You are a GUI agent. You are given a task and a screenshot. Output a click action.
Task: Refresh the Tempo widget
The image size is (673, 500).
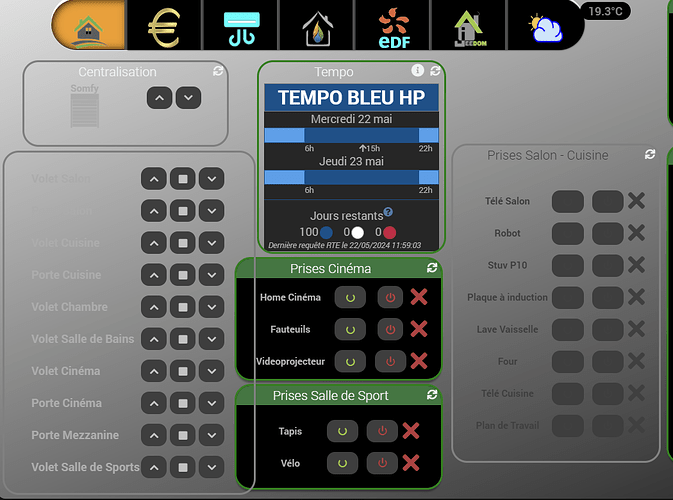pyautogui.click(x=435, y=71)
